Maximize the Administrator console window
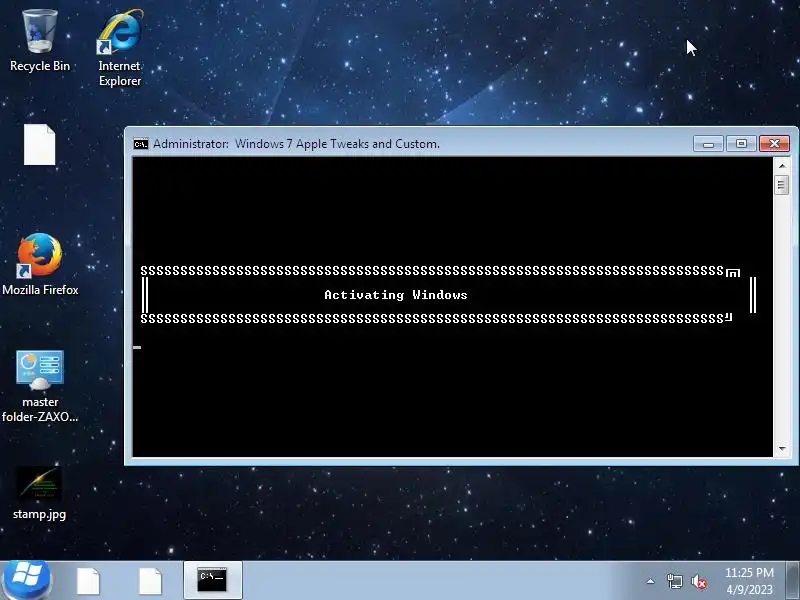This screenshot has width=800, height=600. 741,144
